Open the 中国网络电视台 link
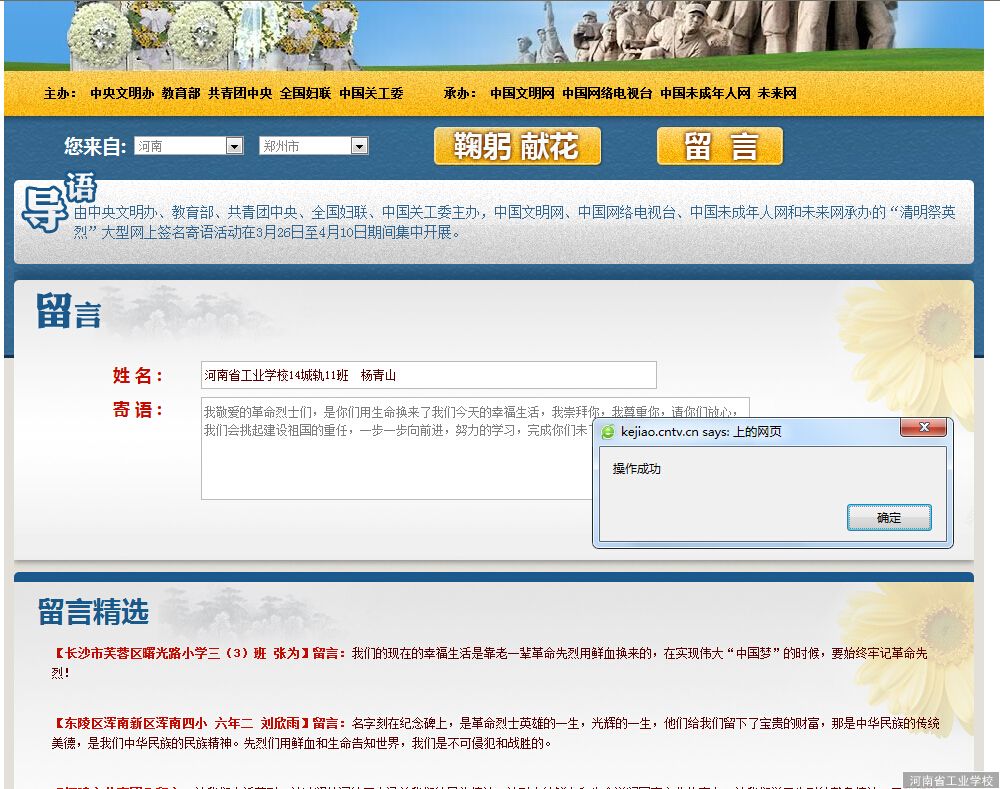This screenshot has height=789, width=1000. tap(607, 93)
